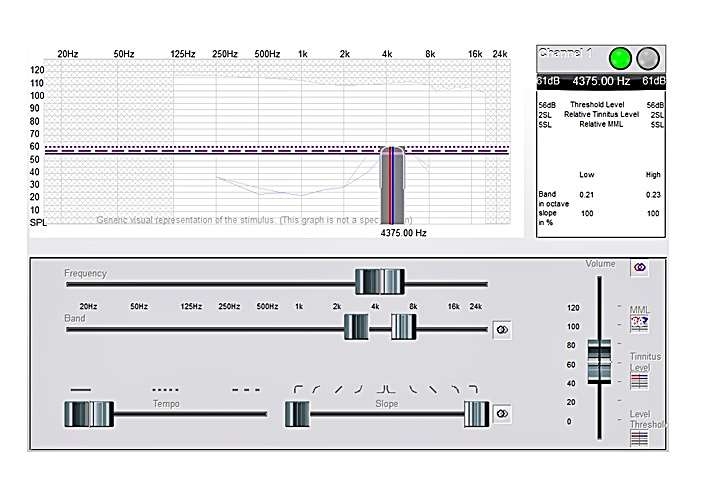Select the dashed tempo pattern
Screen dimensions: 708x492
246,389
